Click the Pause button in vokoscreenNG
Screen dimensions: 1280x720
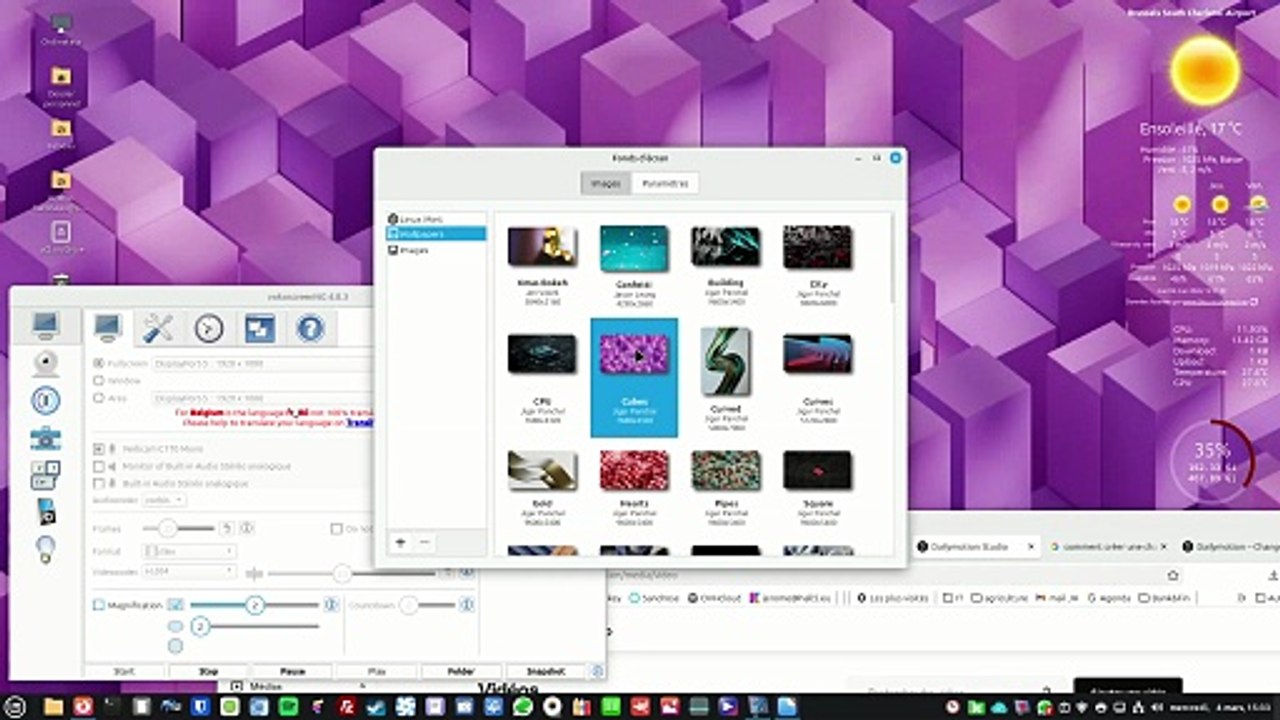293,671
